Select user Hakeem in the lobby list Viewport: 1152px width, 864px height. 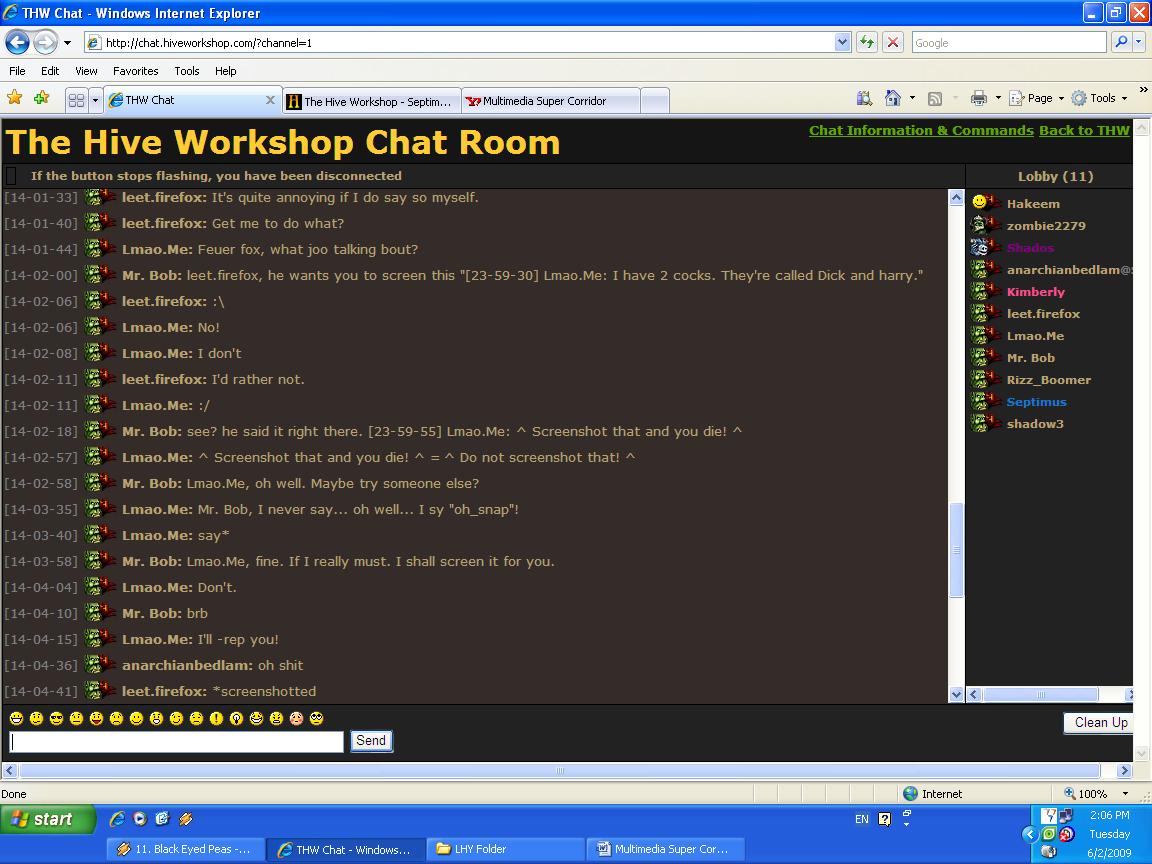click(x=1033, y=204)
